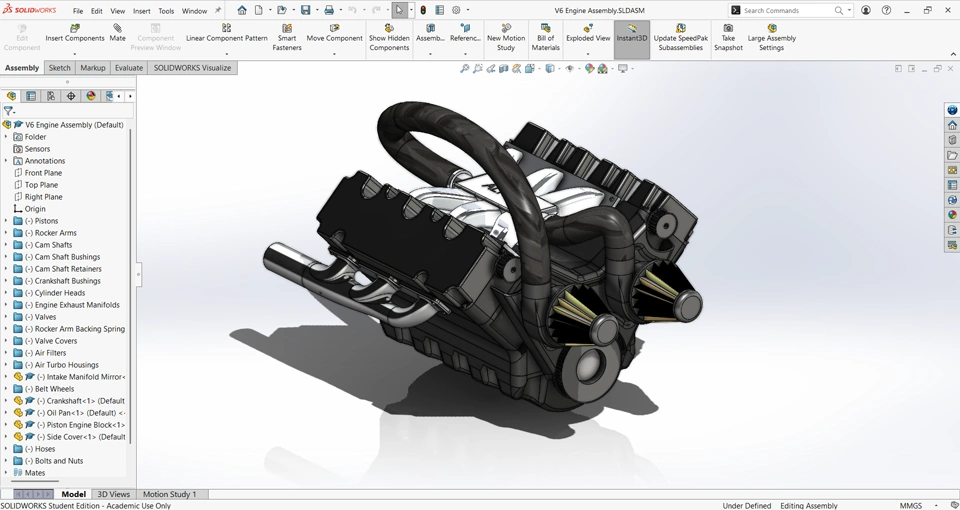Open a file with the Open icon
The width and height of the screenshot is (960, 510).
[x=282, y=10]
